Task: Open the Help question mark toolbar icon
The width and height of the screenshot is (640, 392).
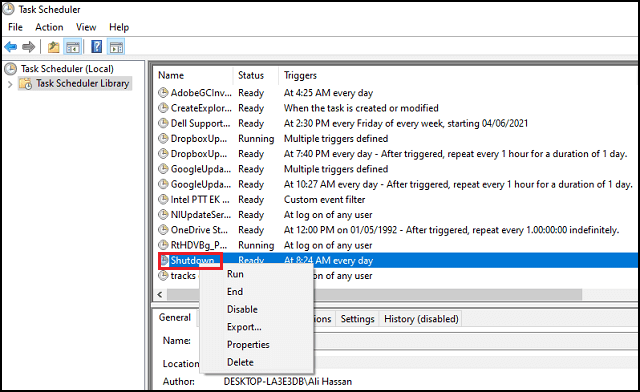Action: [97, 47]
